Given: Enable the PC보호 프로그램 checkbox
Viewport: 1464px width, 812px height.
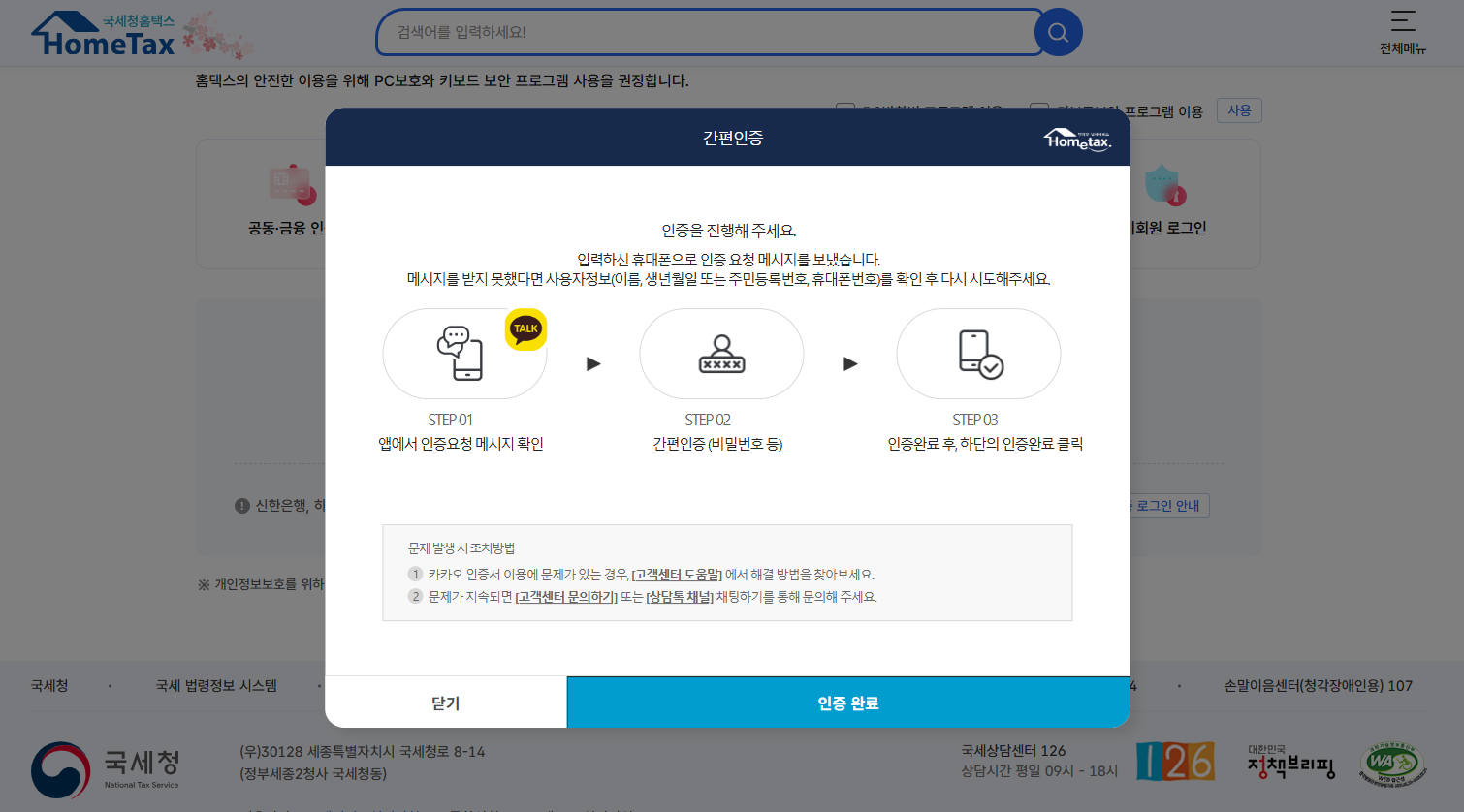Looking at the screenshot, I should click(844, 106).
